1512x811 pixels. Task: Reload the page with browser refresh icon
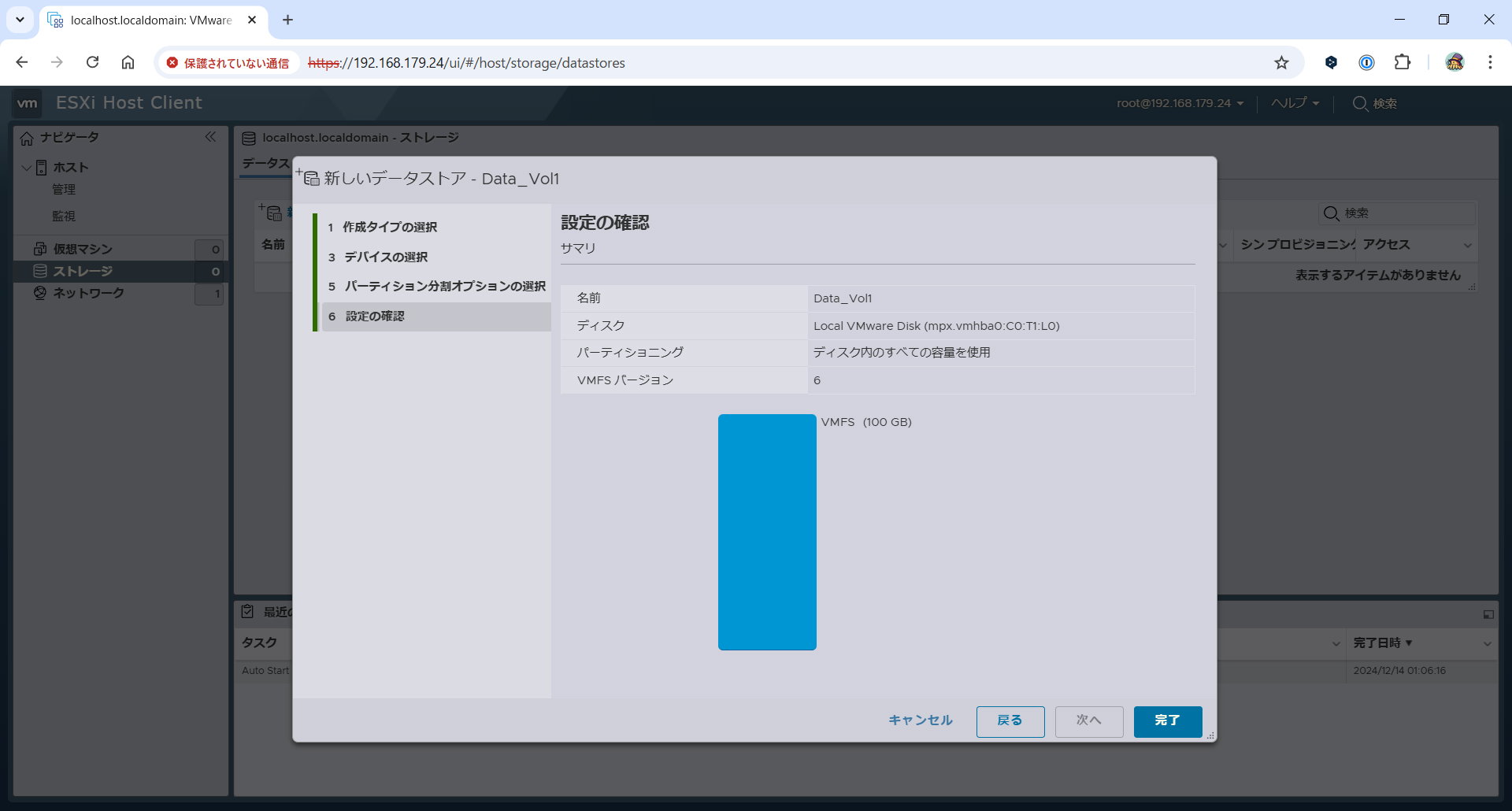point(92,62)
